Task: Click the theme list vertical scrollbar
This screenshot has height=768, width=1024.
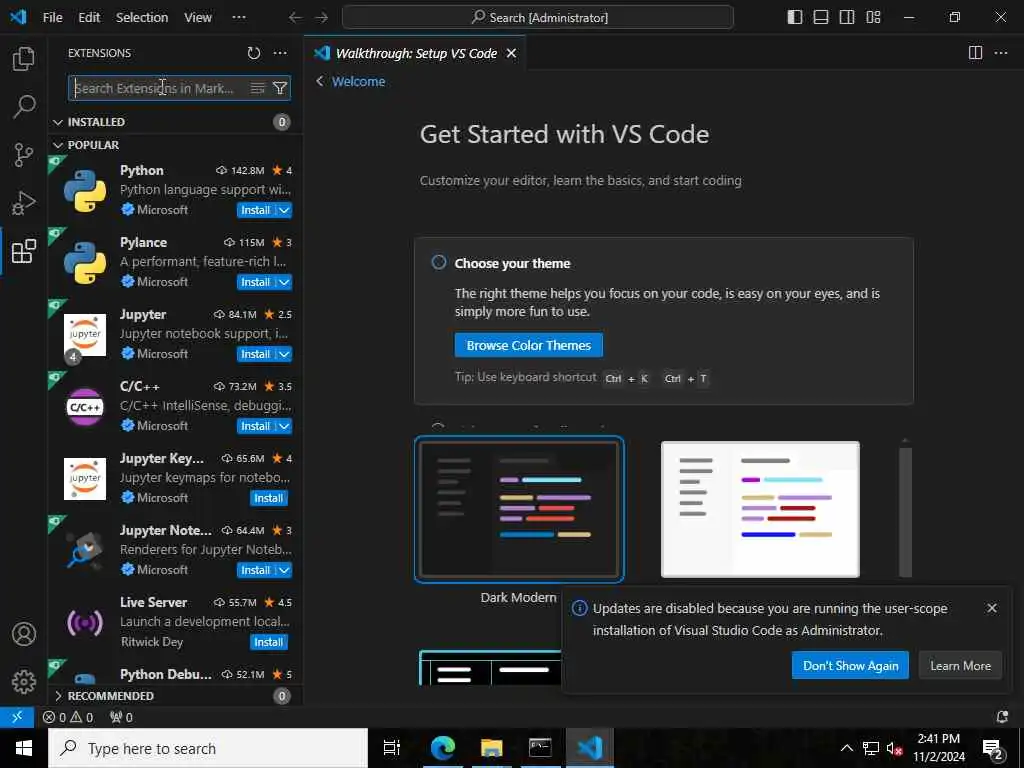Action: pyautogui.click(x=905, y=511)
